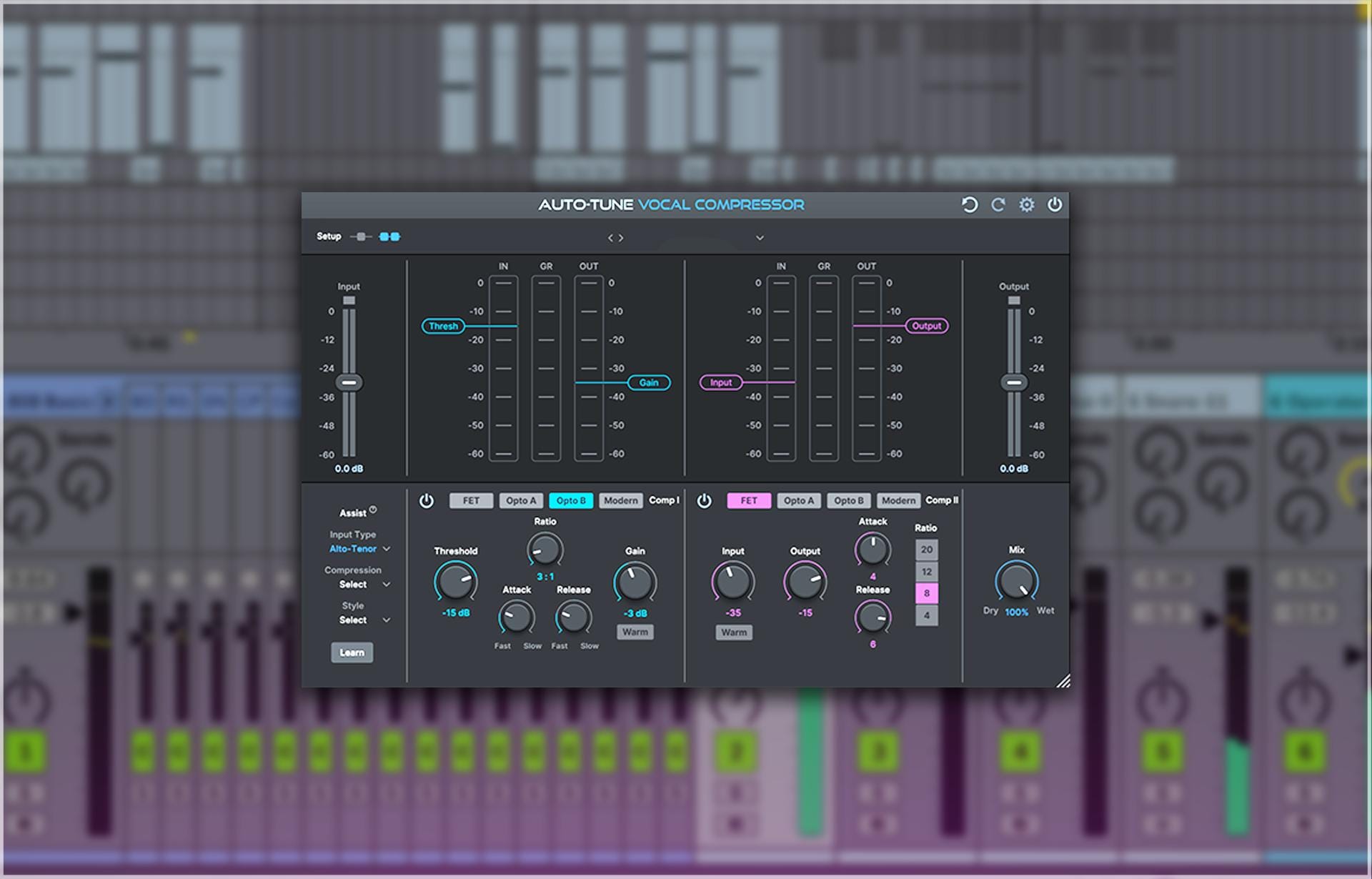This screenshot has width=1372, height=879.
Task: Set Comp II ratio to 20
Action: [x=927, y=550]
